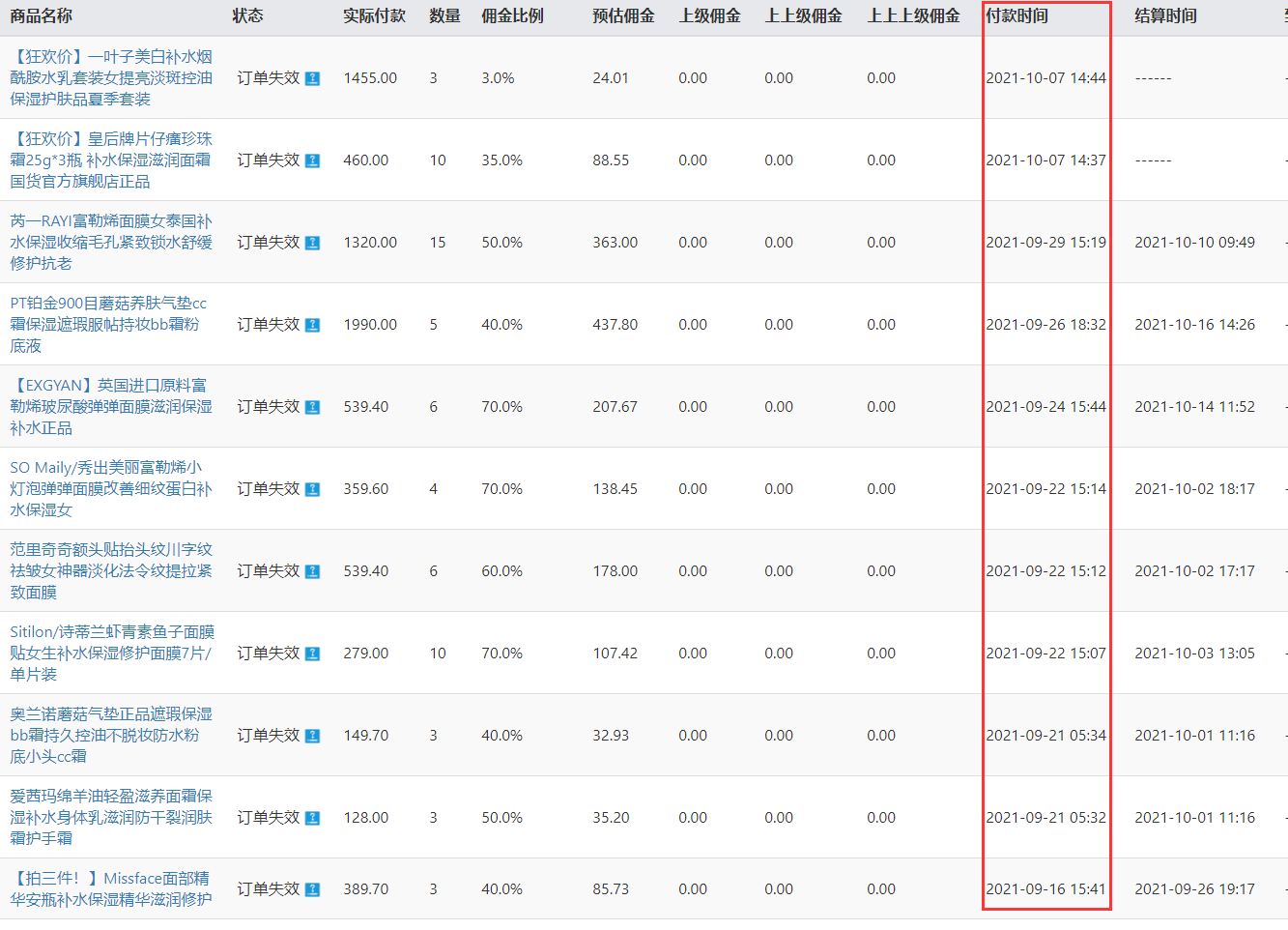The image size is (1288, 930).
Task: Select the payment amount 1320.00
Action: click(x=370, y=243)
